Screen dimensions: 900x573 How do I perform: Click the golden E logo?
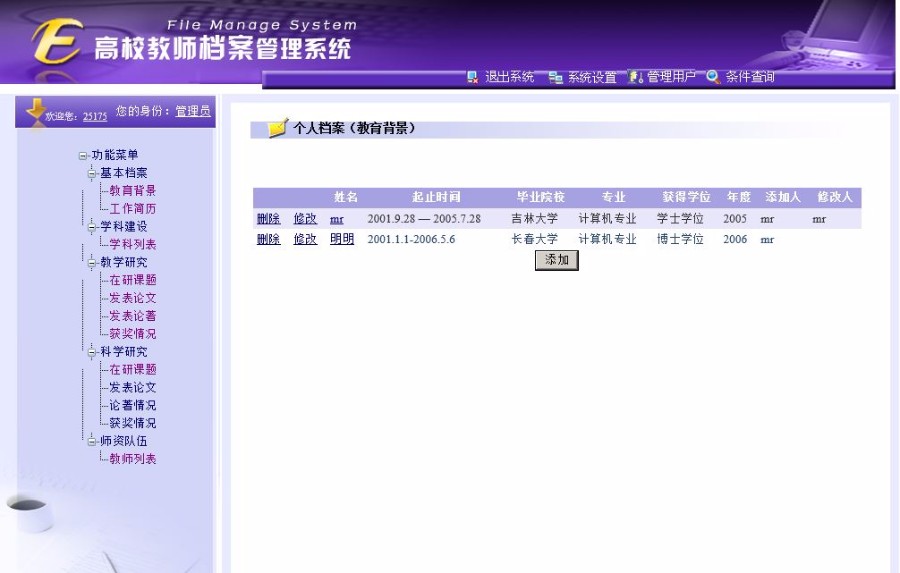point(57,40)
